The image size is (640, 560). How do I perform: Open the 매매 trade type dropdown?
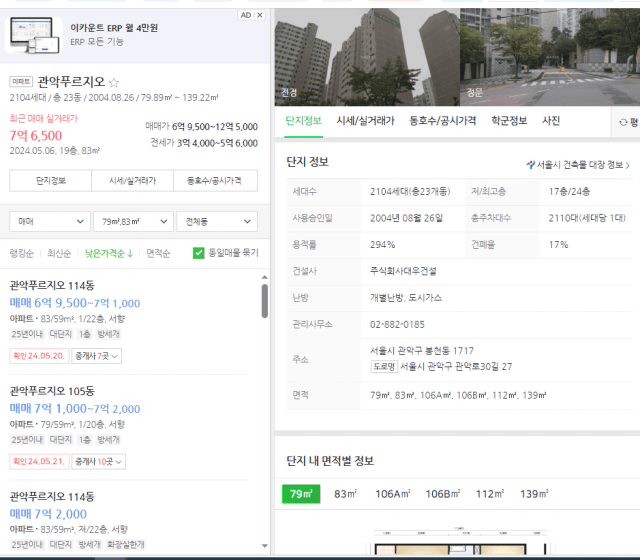(50, 221)
